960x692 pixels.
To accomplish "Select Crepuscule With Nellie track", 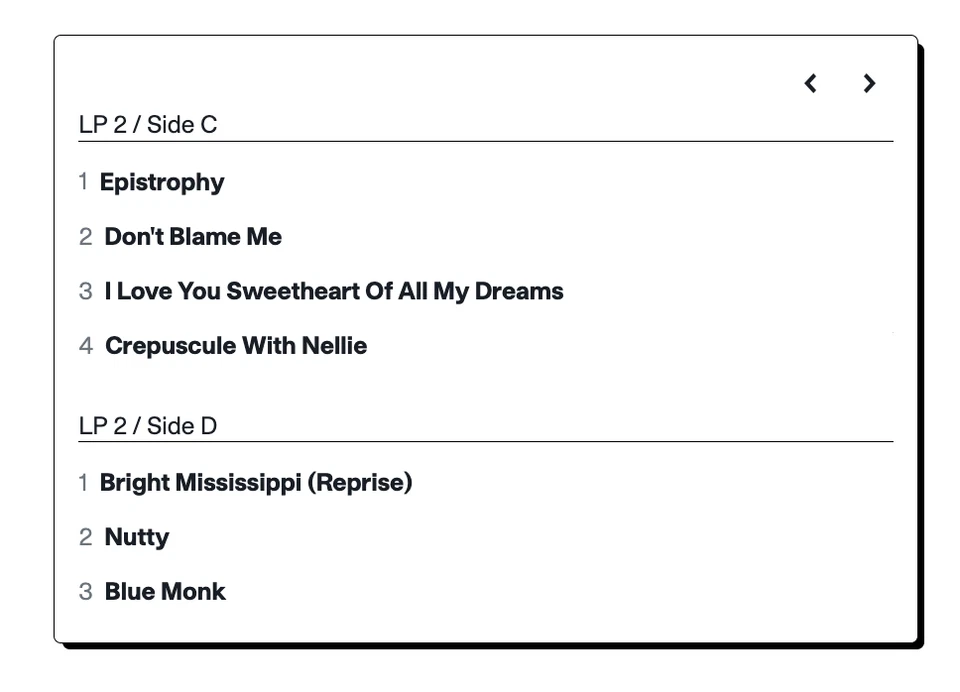I will pyautogui.click(x=236, y=346).
